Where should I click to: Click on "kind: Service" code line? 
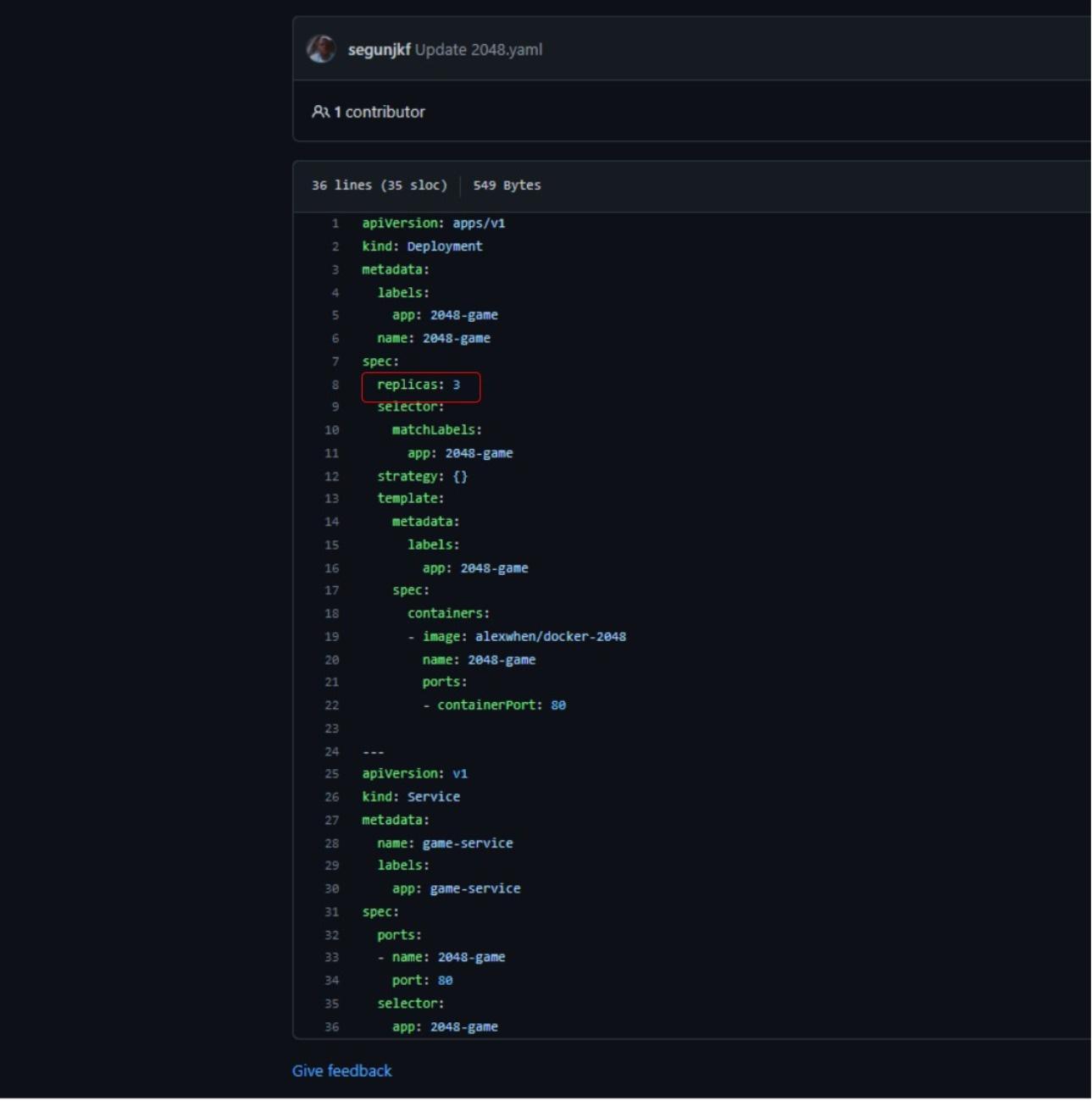pos(411,797)
